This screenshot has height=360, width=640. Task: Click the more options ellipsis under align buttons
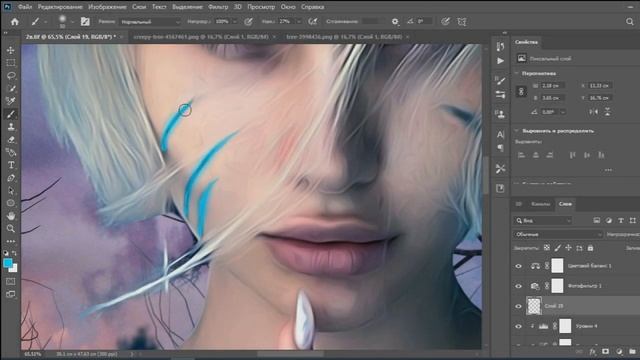pos(608,170)
